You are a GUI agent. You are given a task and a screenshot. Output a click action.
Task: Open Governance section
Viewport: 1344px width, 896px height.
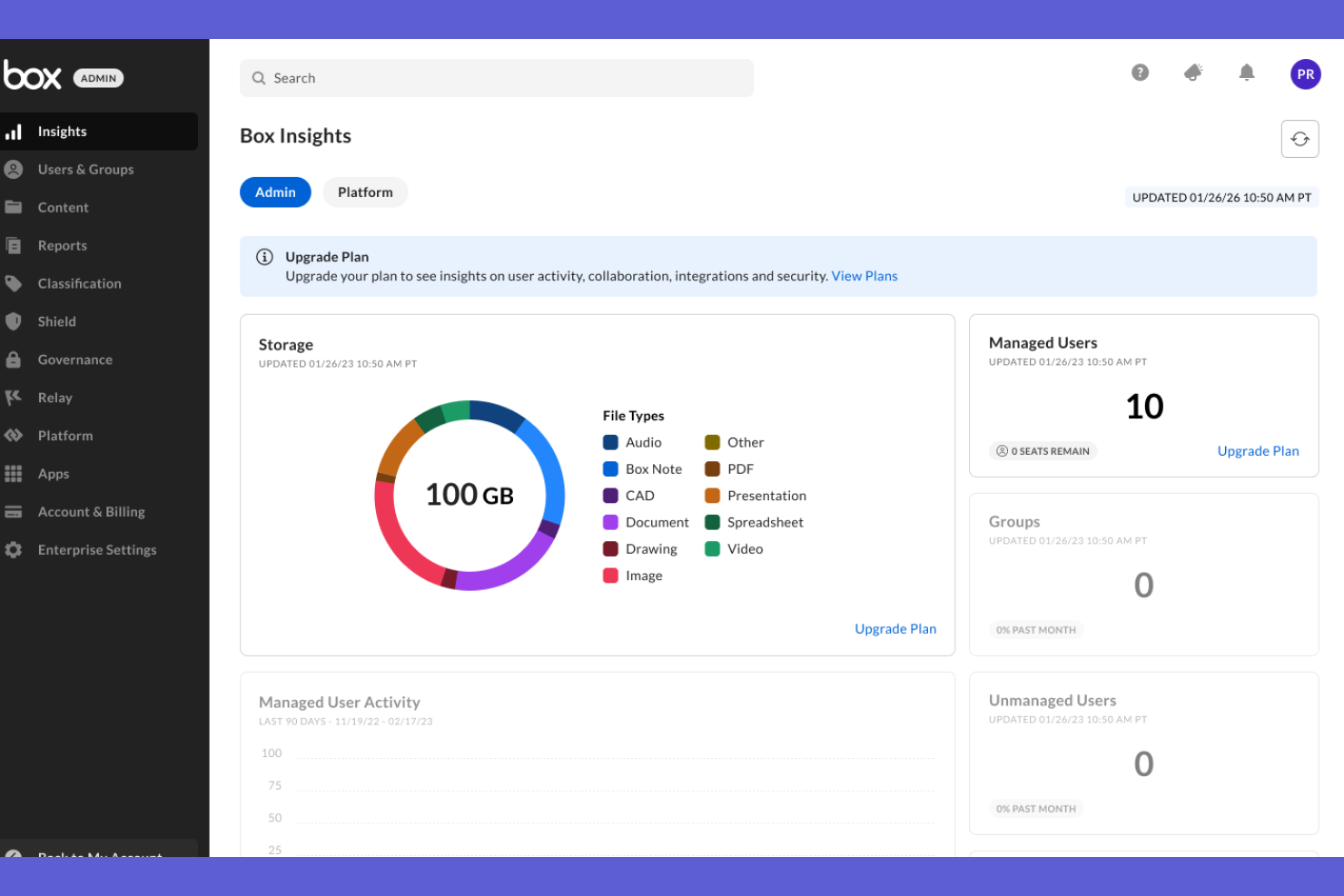pos(99,360)
